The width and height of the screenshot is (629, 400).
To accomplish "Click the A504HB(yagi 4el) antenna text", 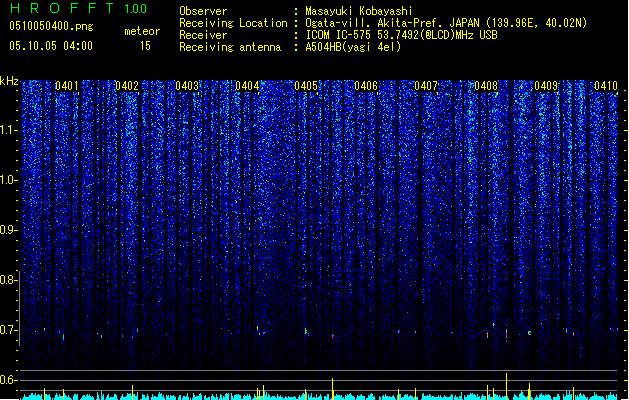I will click(353, 47).
